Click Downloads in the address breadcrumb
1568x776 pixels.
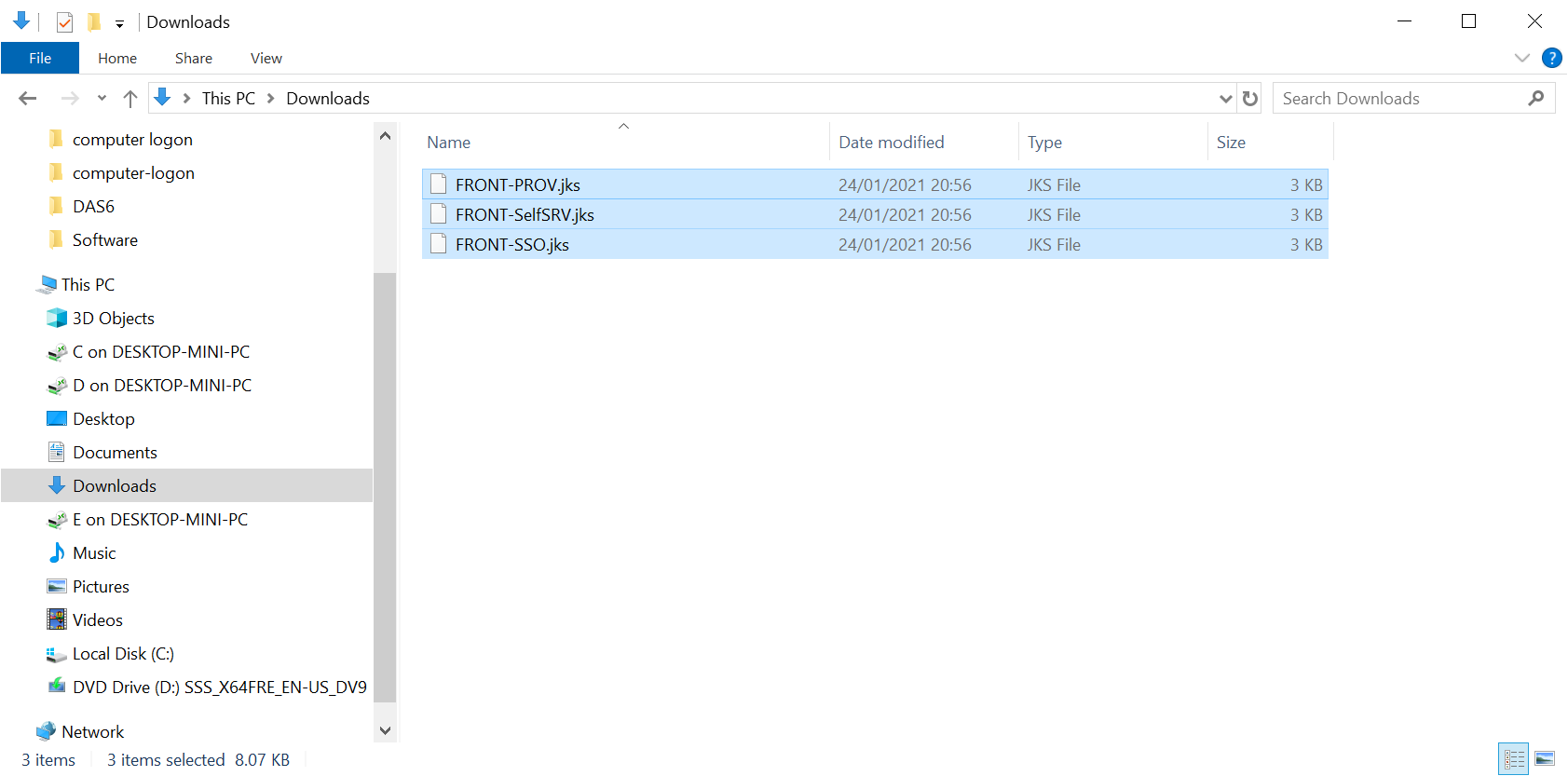coord(328,98)
